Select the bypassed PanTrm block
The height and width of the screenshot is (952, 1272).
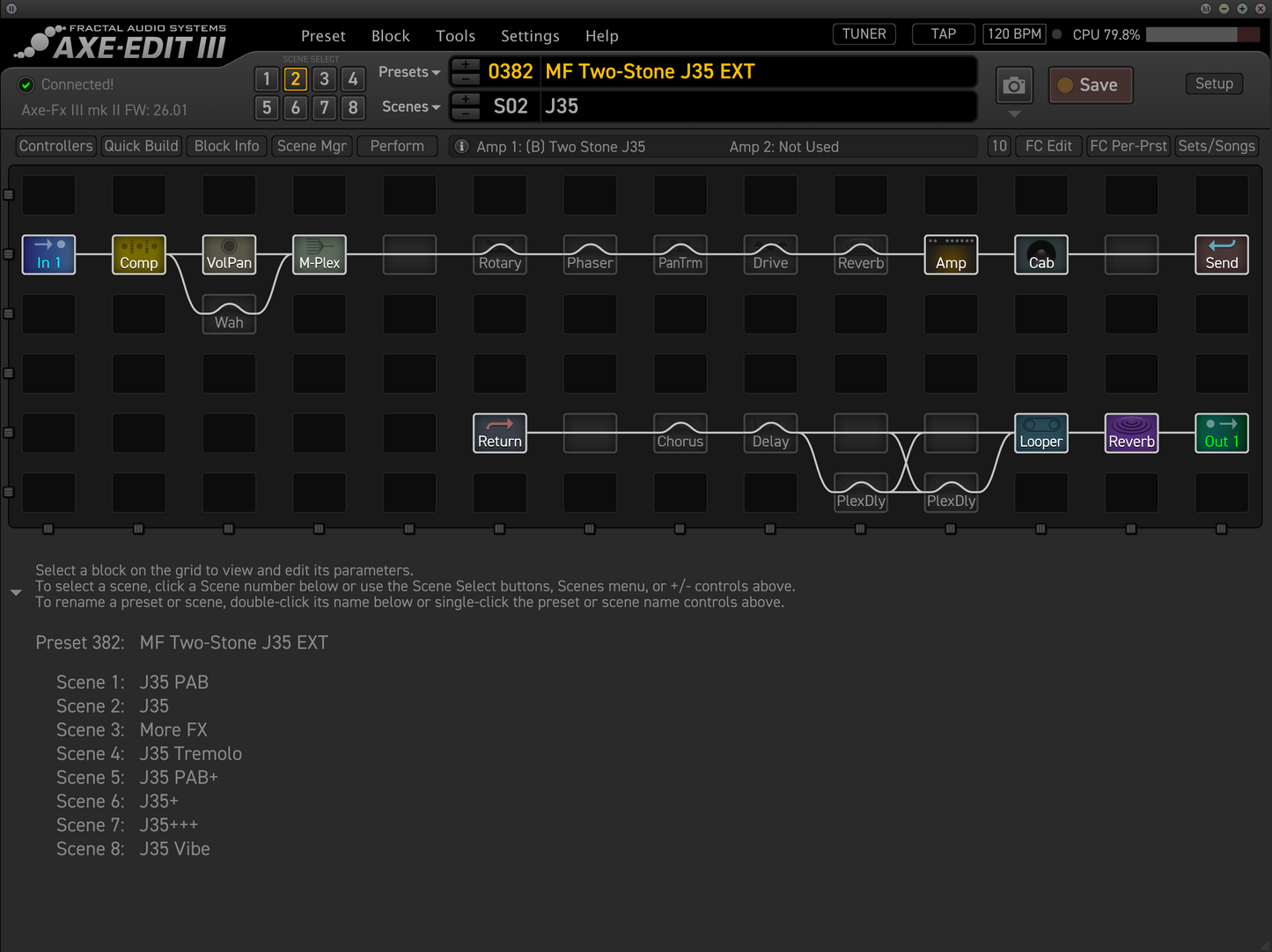tap(680, 254)
